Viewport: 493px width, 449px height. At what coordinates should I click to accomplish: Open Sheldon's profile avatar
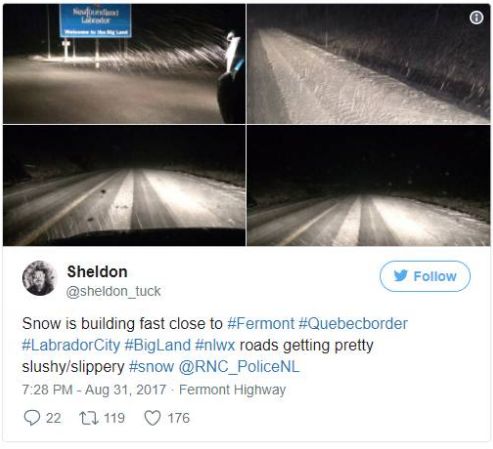pos(39,279)
